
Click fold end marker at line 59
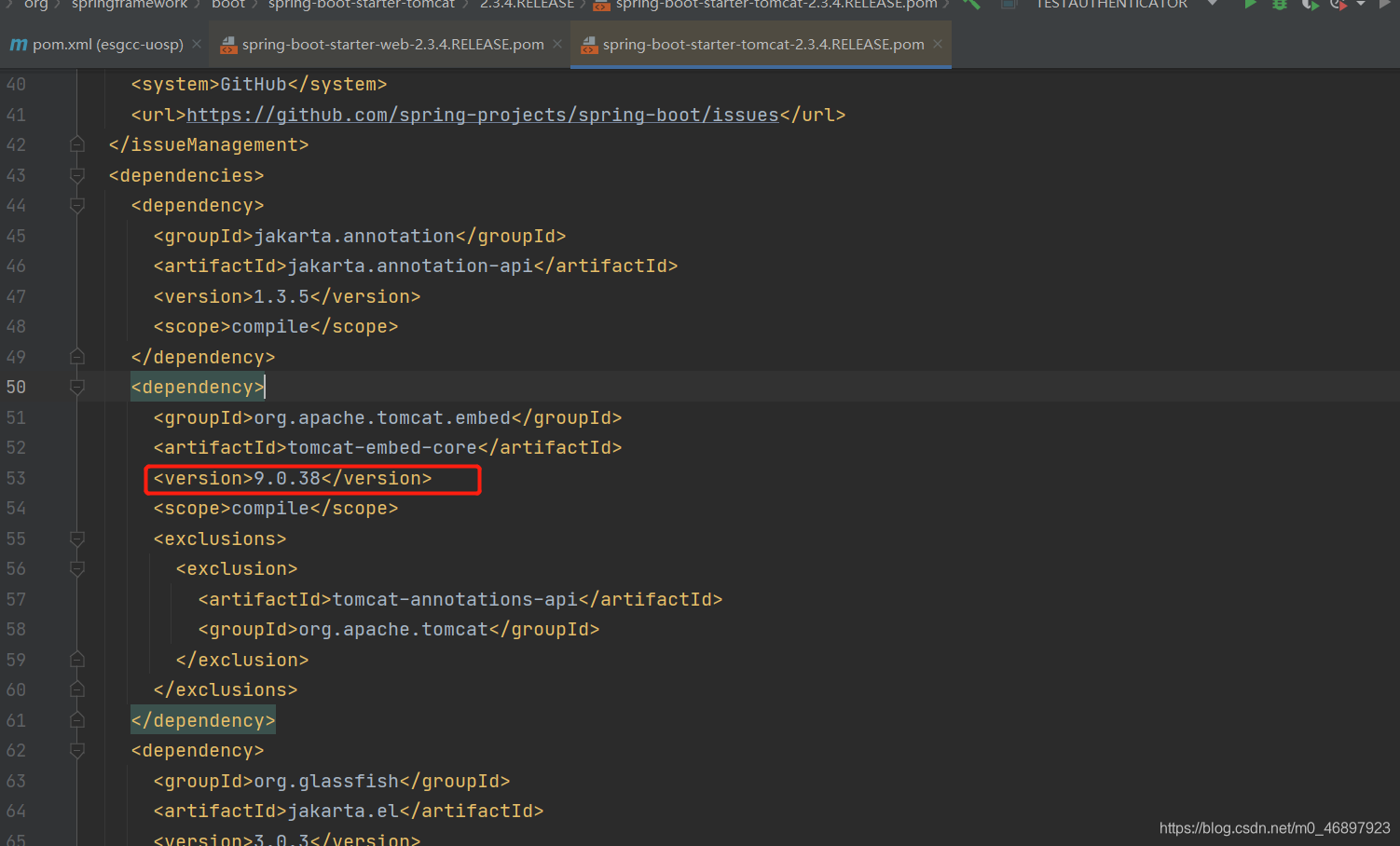coord(77,660)
